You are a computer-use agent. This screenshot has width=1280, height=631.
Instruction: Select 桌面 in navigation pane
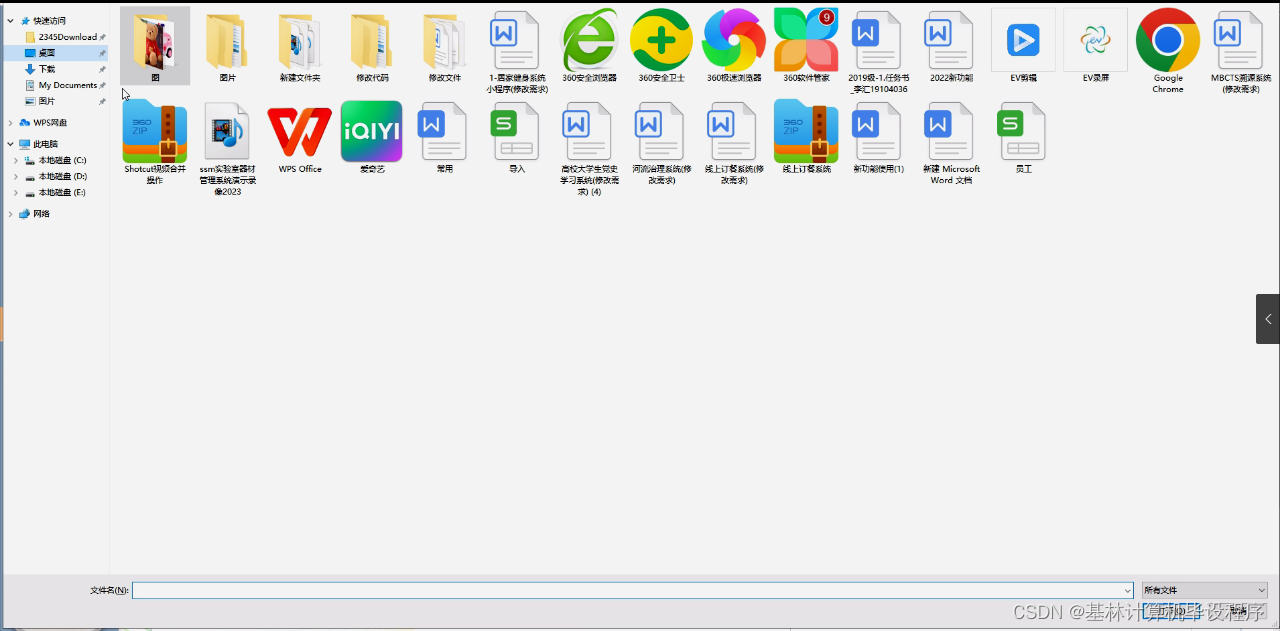point(47,53)
